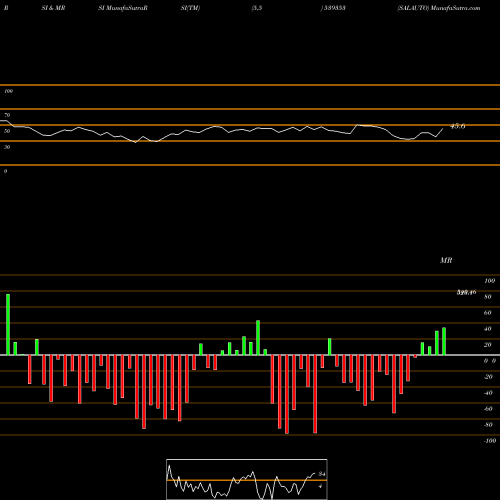500x500 pixels.
Task: Click the MR panel title label
Action: point(446,260)
